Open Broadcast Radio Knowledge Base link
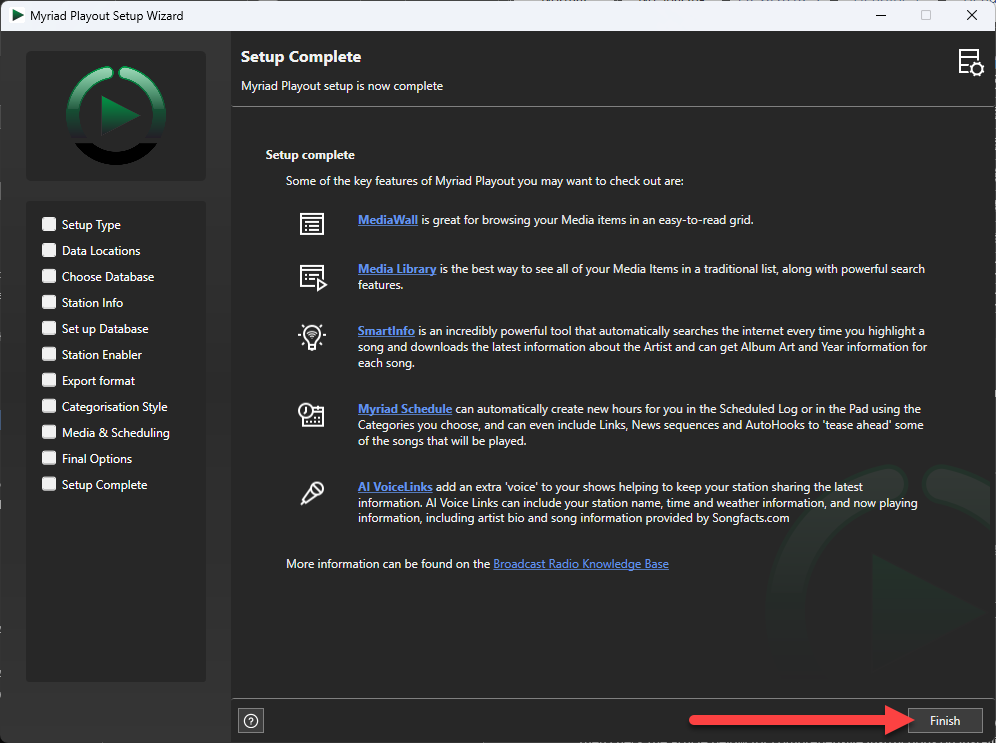The image size is (996, 743). [581, 564]
